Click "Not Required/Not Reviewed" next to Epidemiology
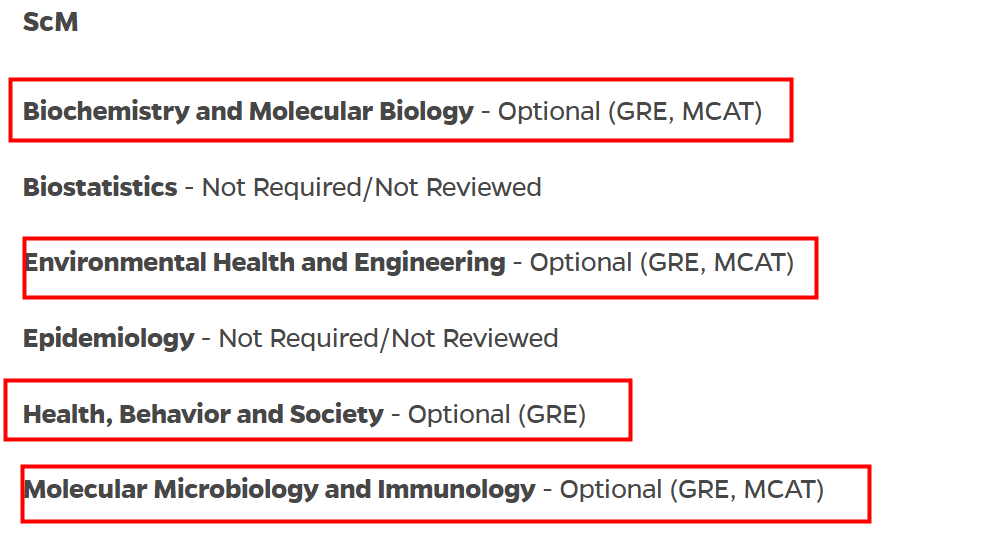 388,339
